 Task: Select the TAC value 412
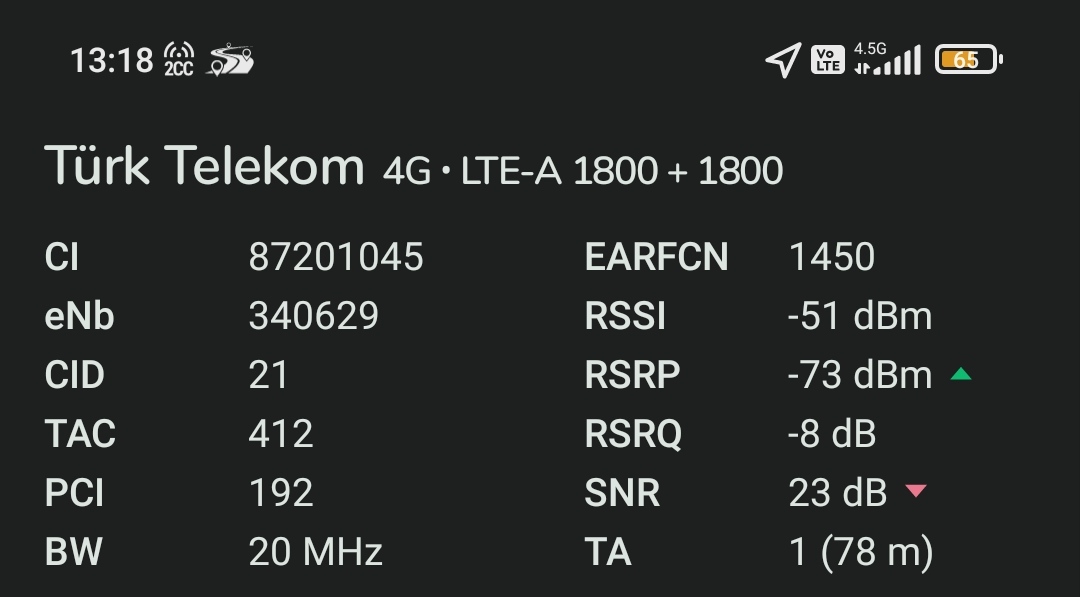click(x=281, y=434)
